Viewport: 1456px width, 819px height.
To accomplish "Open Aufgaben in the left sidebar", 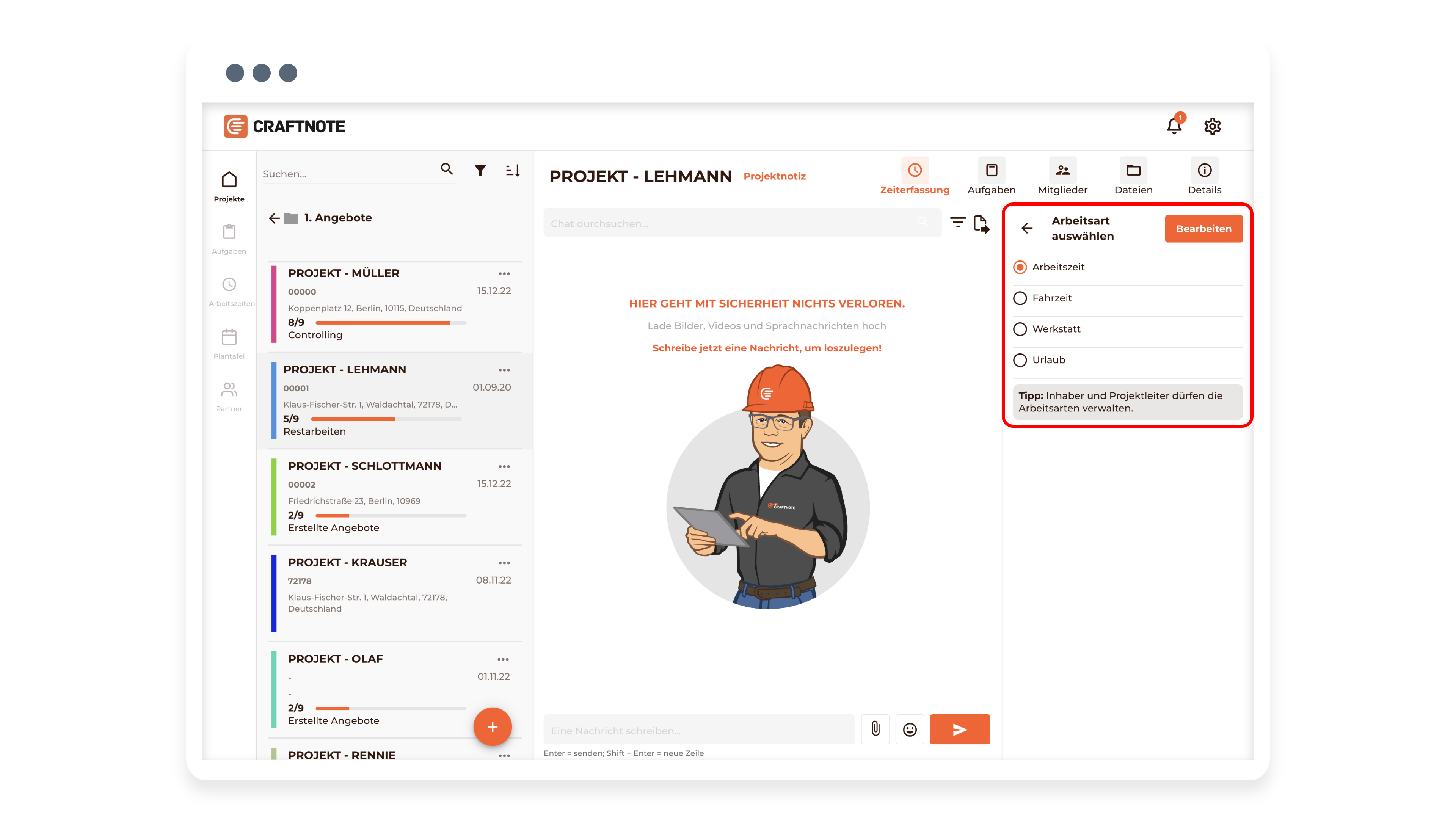I will coord(229,239).
